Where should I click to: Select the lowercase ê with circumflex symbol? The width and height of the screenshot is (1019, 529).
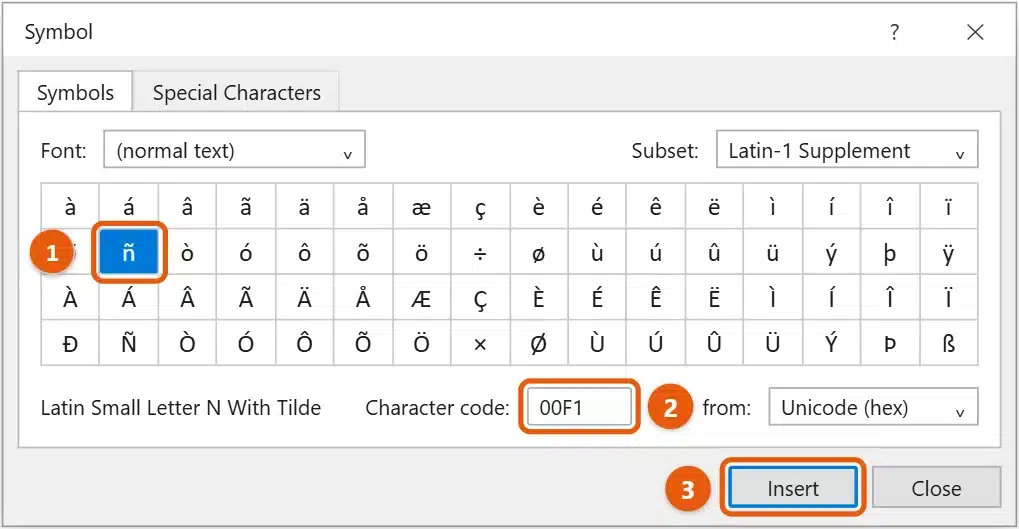(x=656, y=207)
